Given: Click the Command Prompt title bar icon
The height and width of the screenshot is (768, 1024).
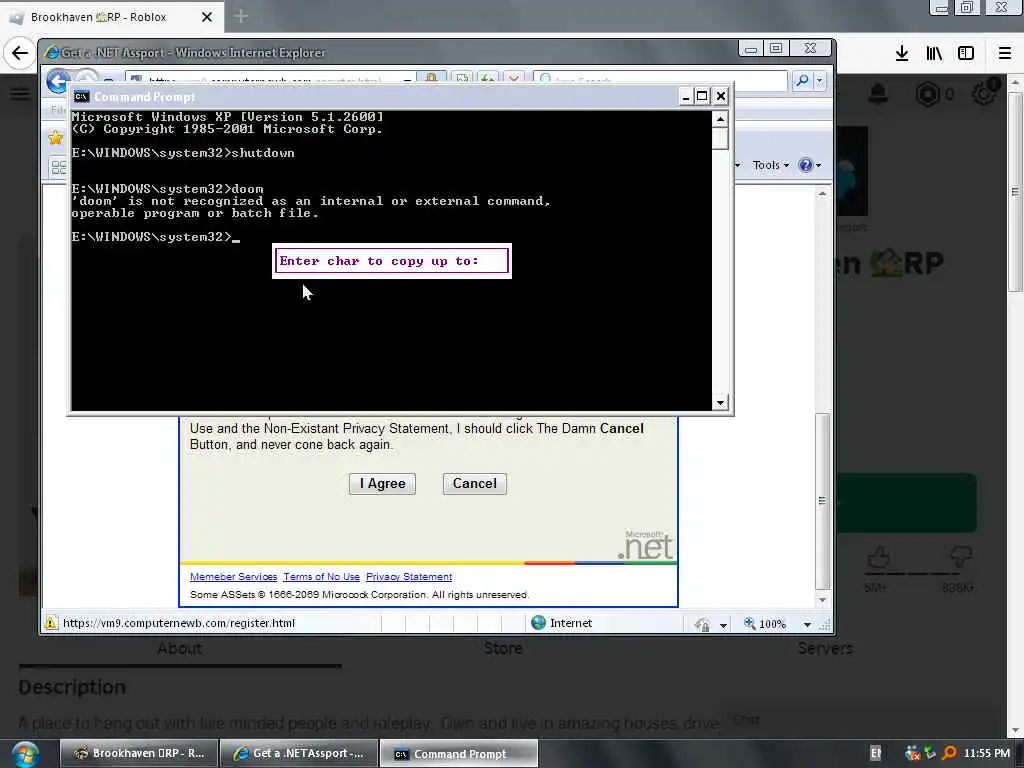Looking at the screenshot, I should tap(81, 97).
